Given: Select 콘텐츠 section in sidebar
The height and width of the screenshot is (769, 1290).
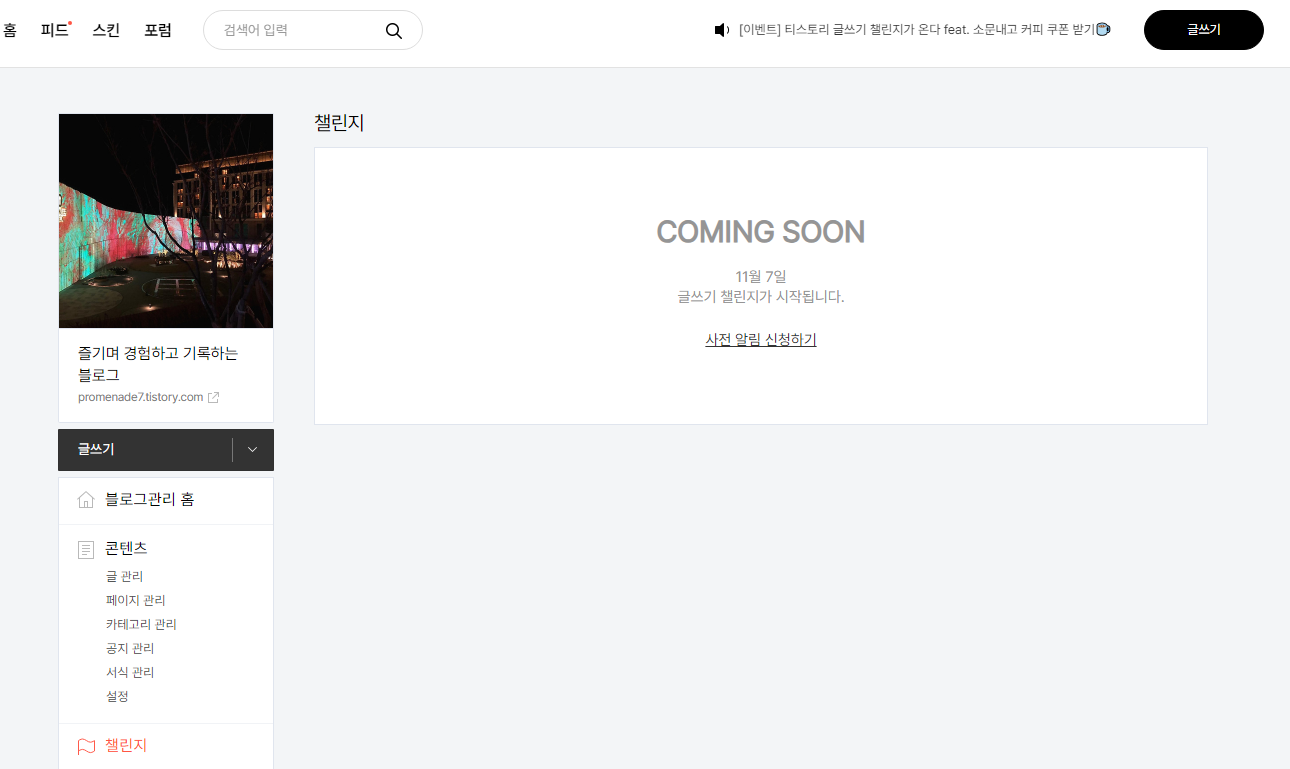Looking at the screenshot, I should (126, 548).
